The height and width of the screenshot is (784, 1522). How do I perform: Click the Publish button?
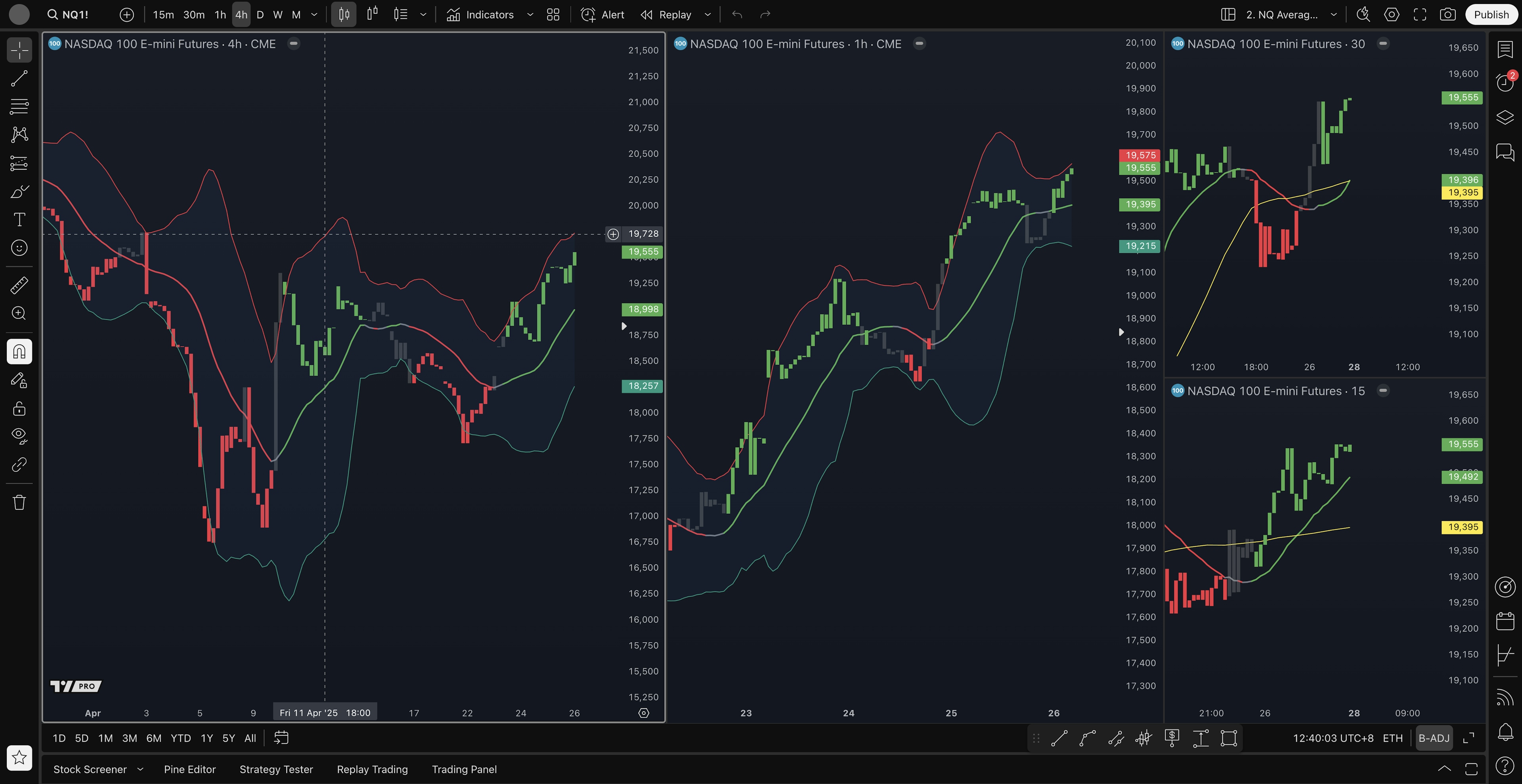(1491, 15)
